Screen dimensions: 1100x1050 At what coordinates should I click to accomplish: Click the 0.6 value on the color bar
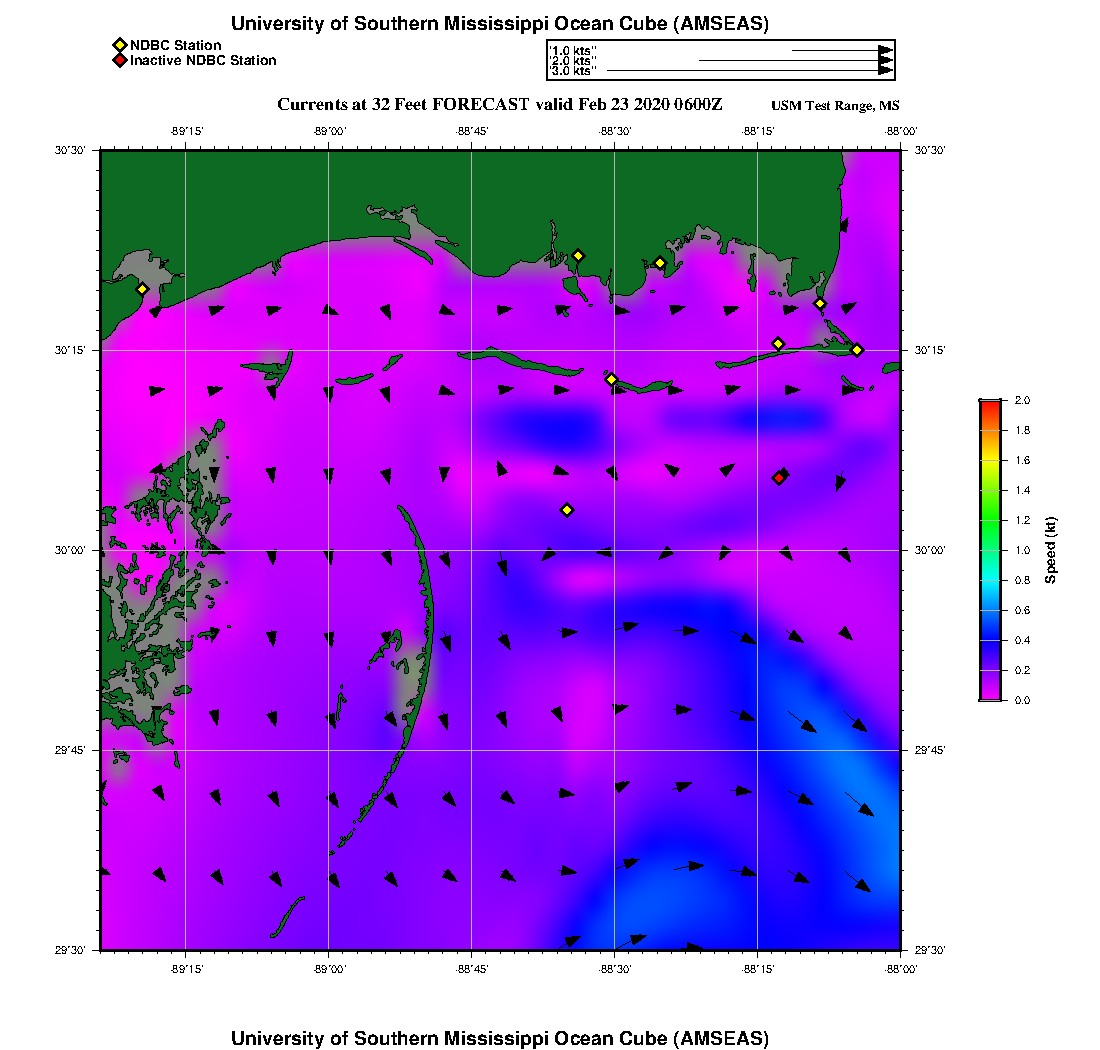[x=1022, y=610]
